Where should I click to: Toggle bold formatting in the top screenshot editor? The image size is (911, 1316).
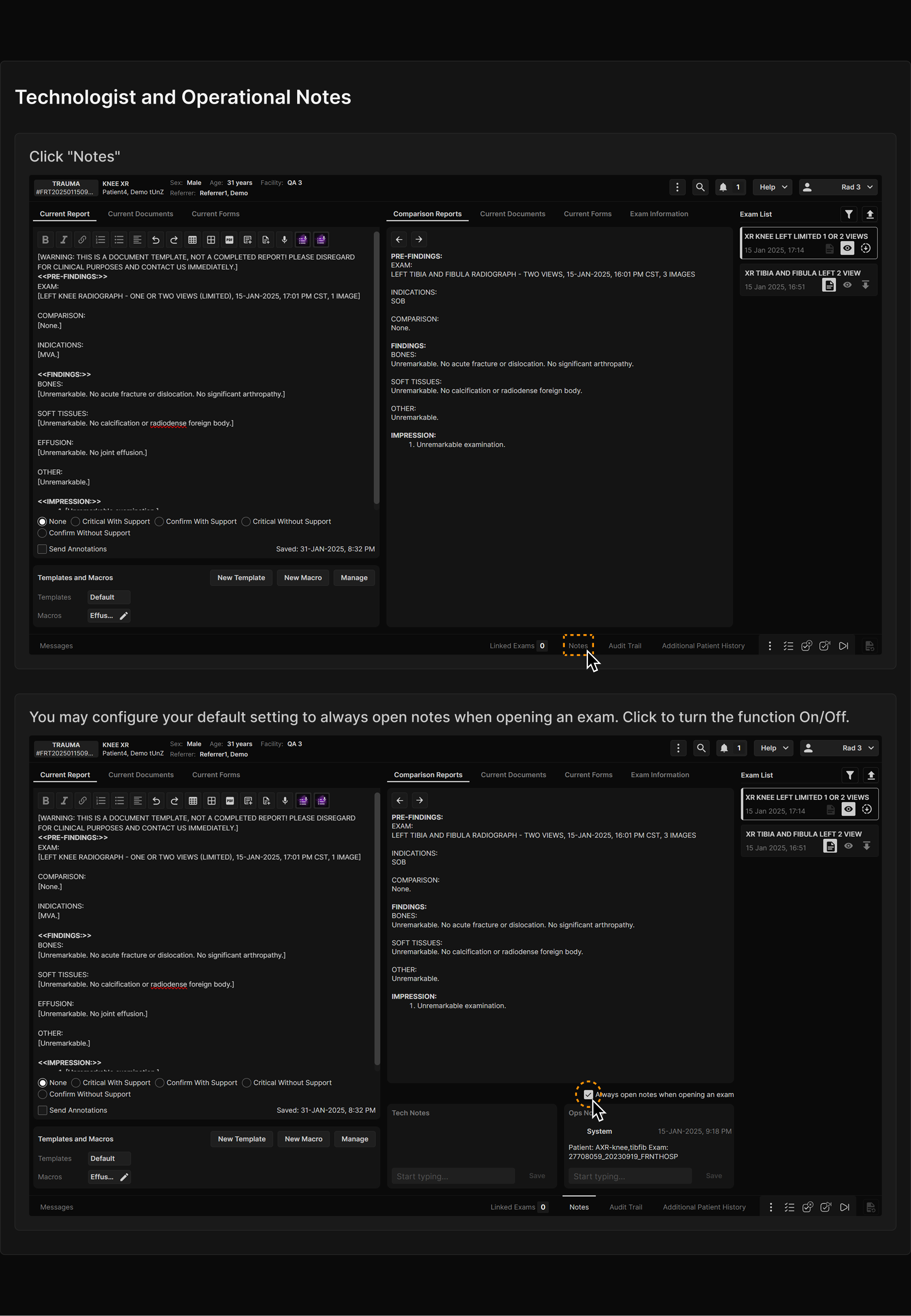[46, 240]
